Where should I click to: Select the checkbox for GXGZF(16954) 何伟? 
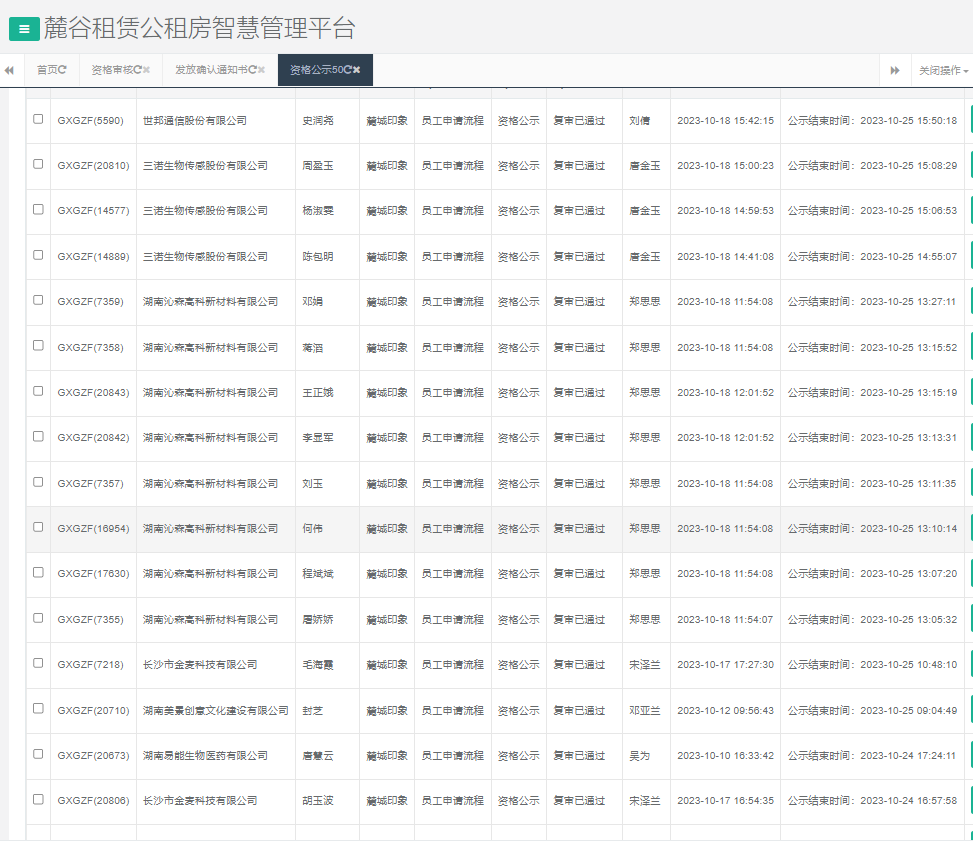(38, 527)
